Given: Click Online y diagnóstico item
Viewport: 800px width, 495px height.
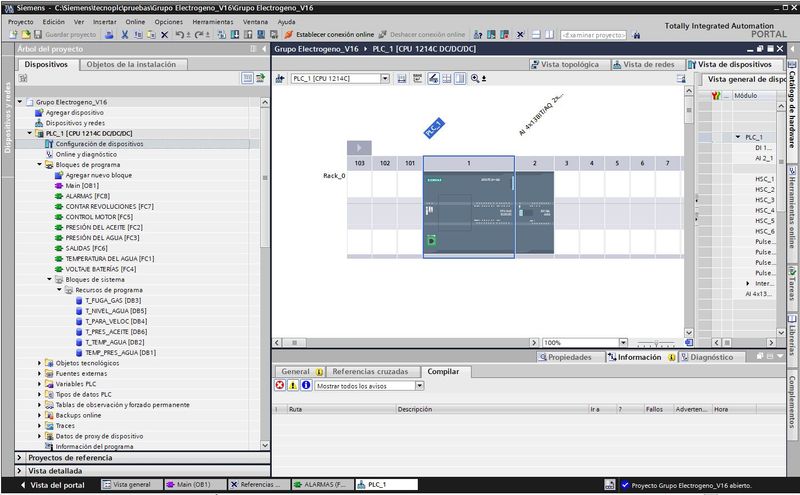Looking at the screenshot, I should 86,154.
